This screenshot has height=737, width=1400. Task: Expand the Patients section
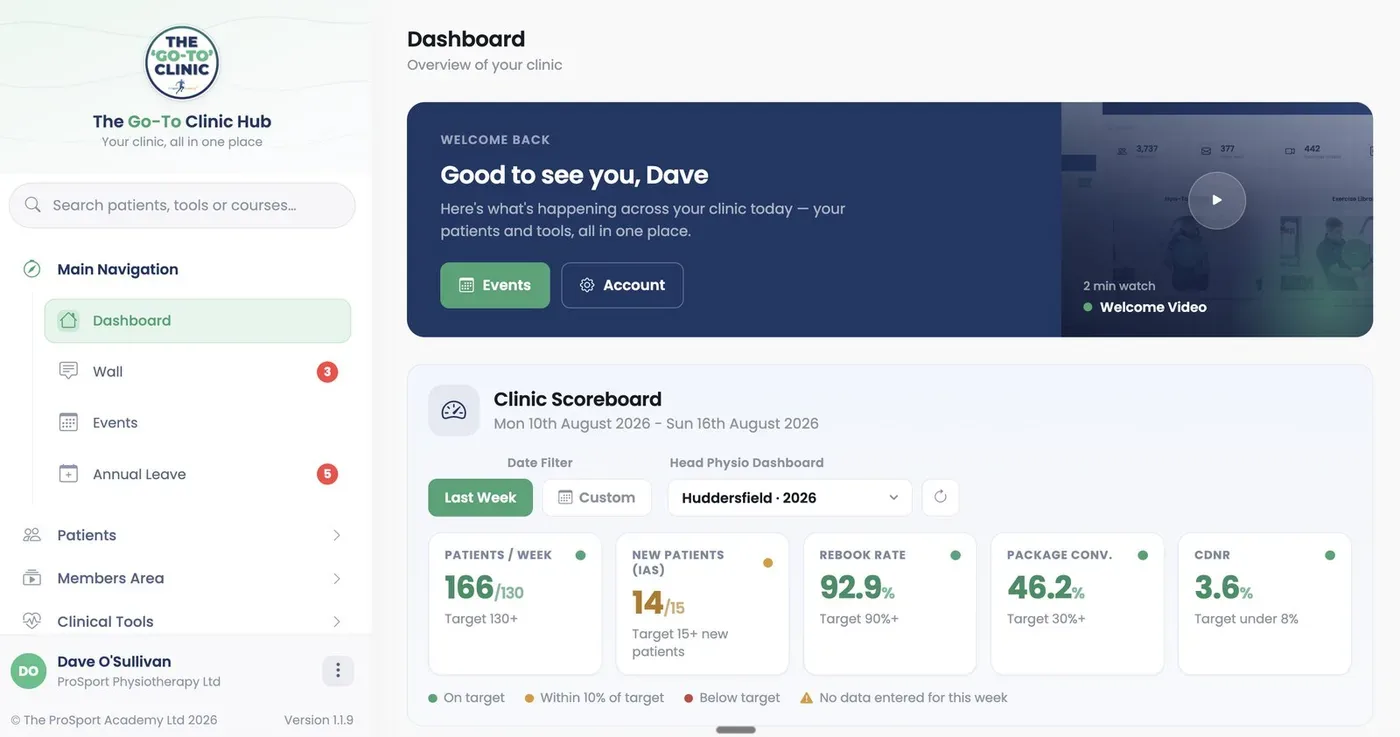tap(337, 535)
